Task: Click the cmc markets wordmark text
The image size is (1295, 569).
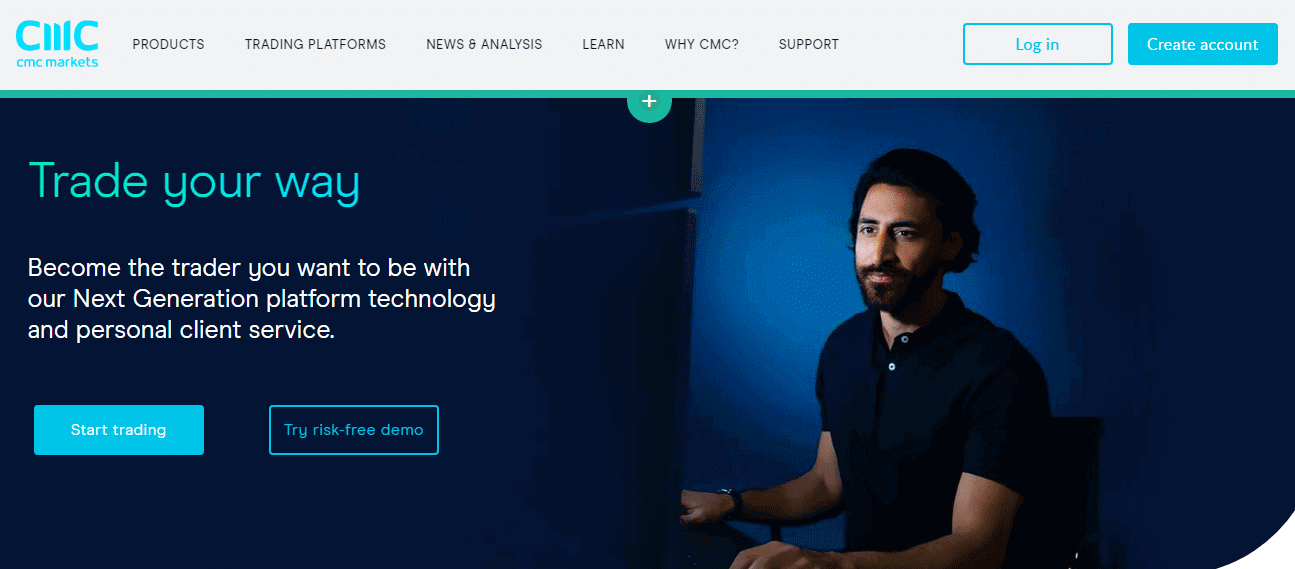Action: pyautogui.click(x=57, y=61)
